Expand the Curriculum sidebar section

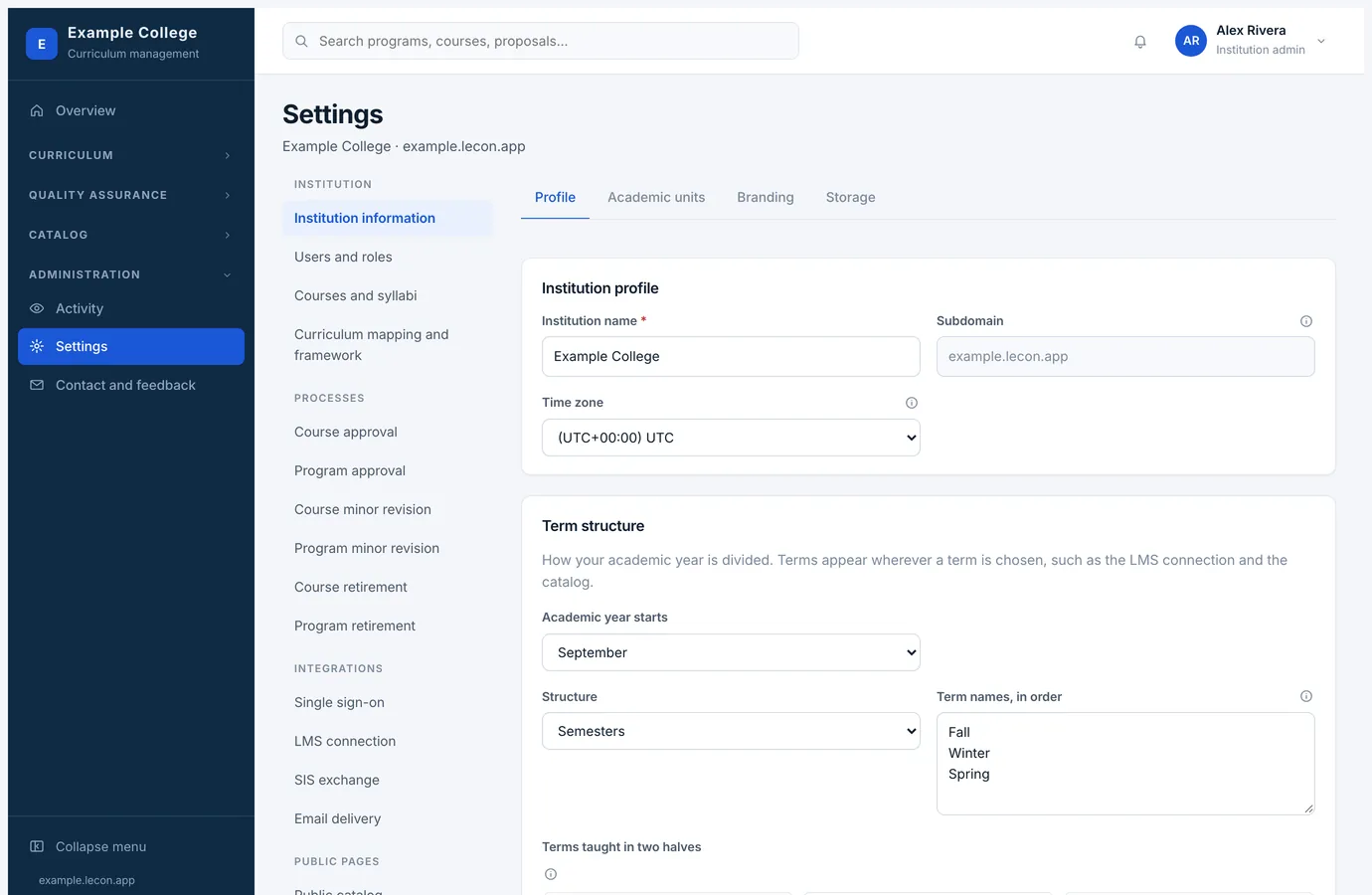tap(131, 155)
